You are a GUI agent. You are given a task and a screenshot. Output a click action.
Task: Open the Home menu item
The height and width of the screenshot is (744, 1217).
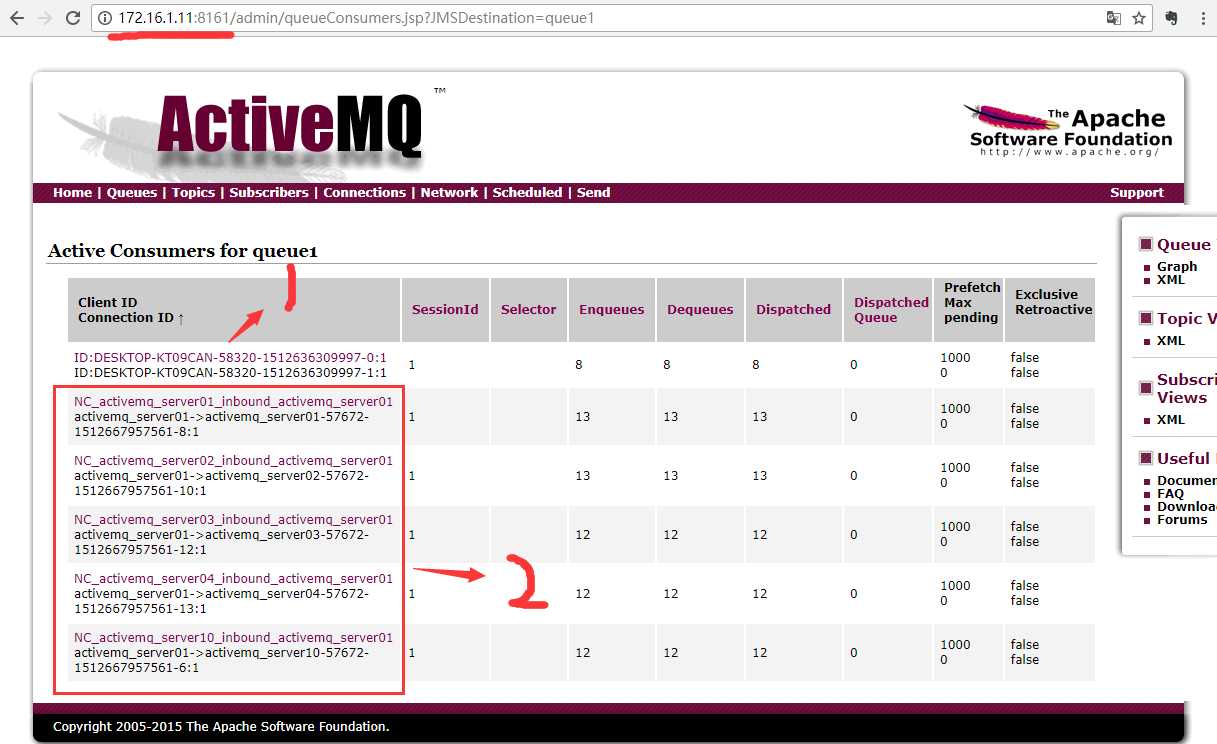coord(72,193)
